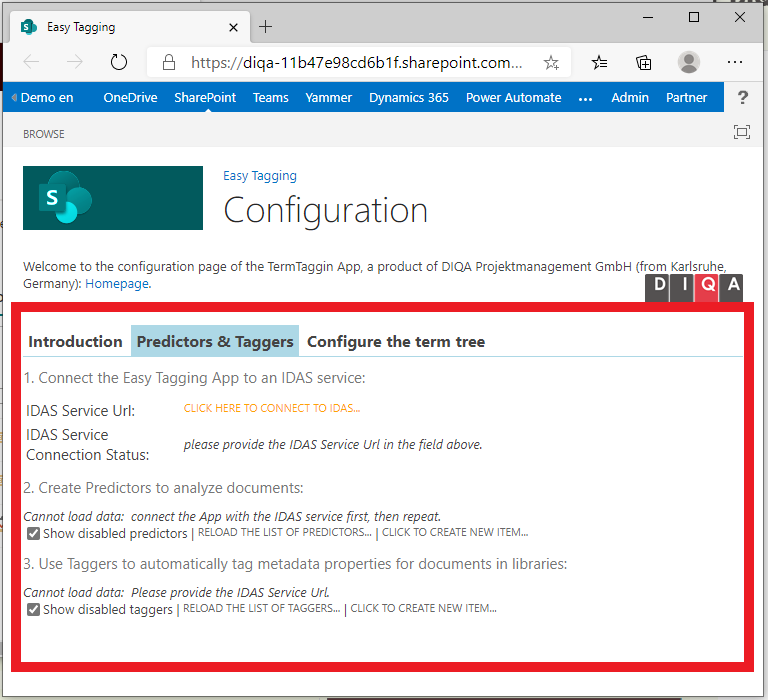Open the user profile avatar
Screen dimensions: 768x700
point(689,62)
